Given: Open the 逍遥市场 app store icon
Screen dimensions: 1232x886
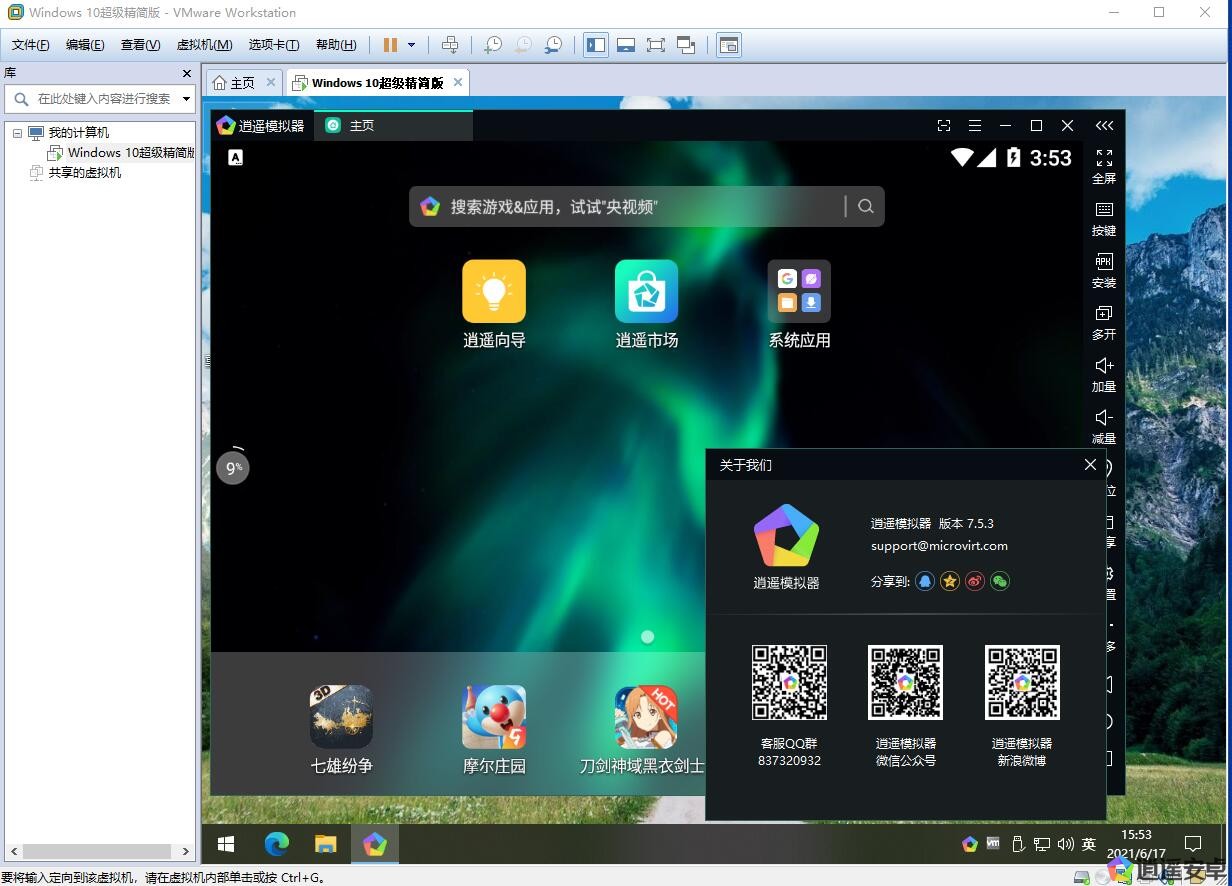Looking at the screenshot, I should [x=646, y=292].
